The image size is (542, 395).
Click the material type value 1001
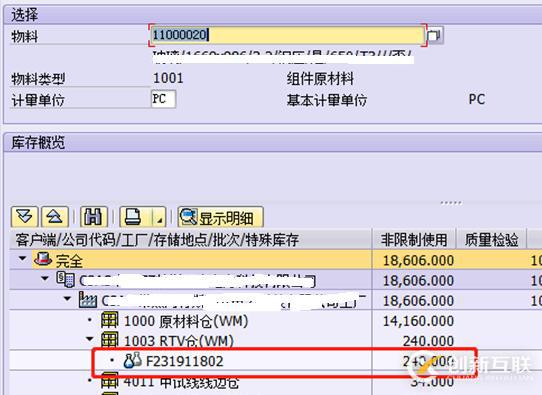168,78
